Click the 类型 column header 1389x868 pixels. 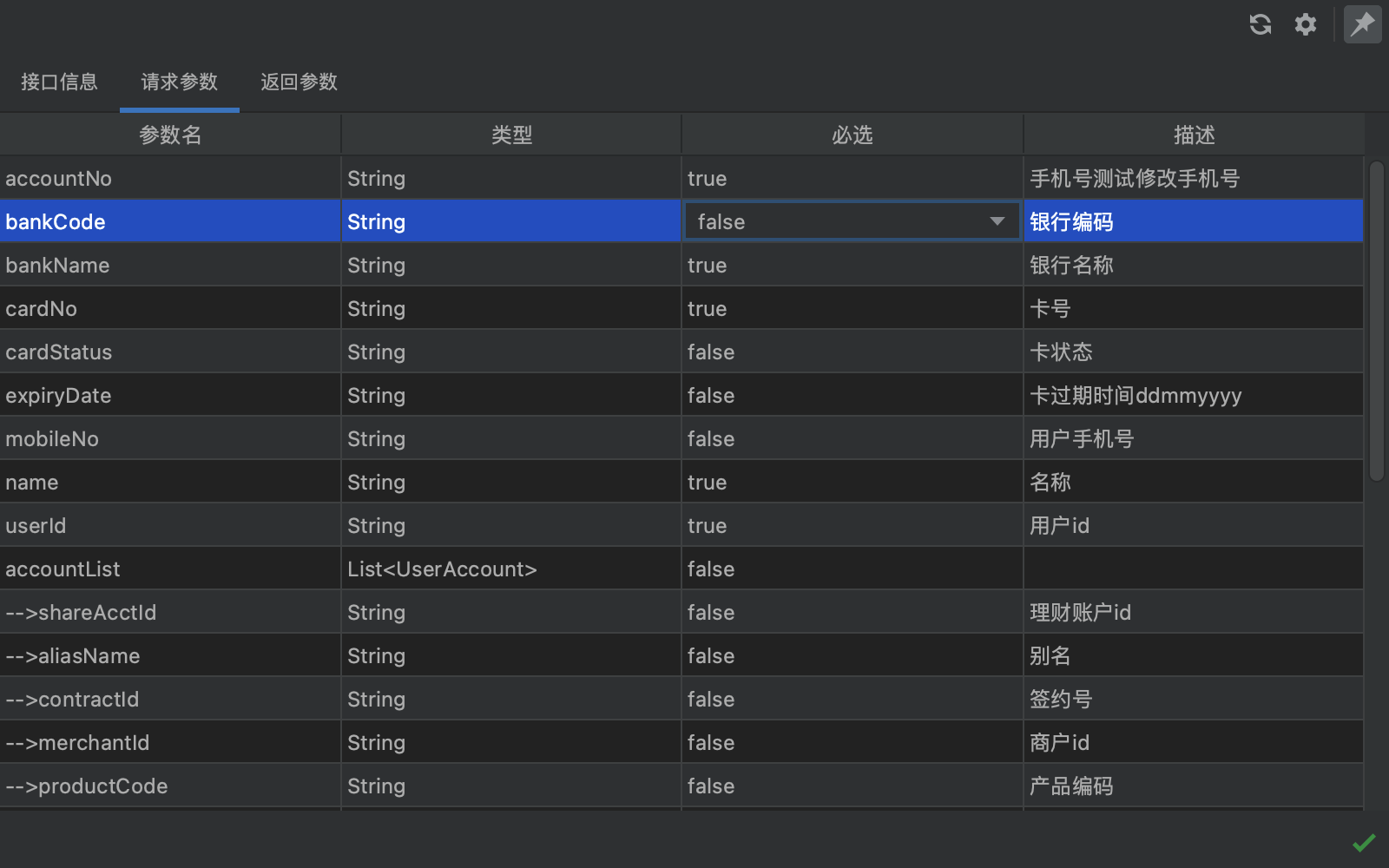tap(511, 135)
